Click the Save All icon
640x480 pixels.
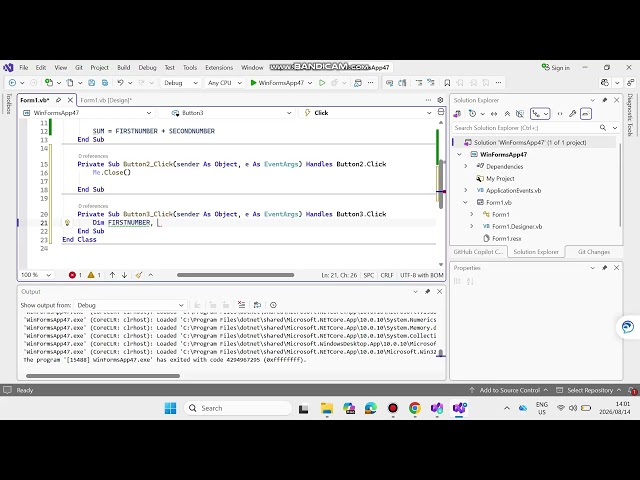(105, 83)
